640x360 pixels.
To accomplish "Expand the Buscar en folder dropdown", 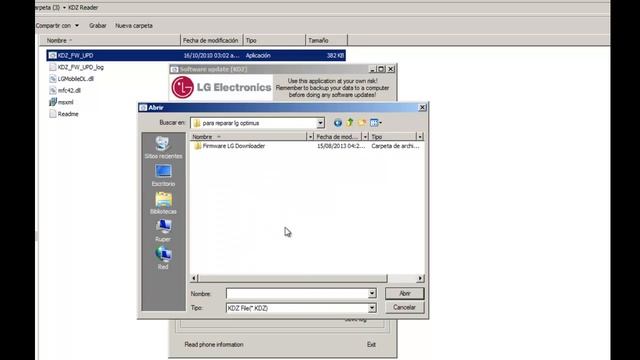I will [x=320, y=123].
